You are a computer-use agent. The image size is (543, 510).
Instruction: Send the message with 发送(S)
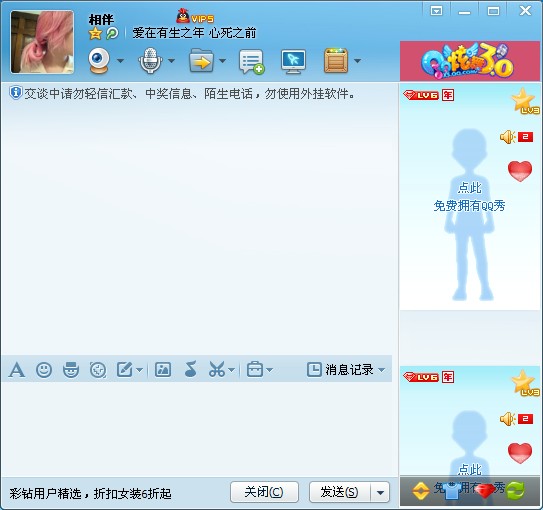click(340, 492)
